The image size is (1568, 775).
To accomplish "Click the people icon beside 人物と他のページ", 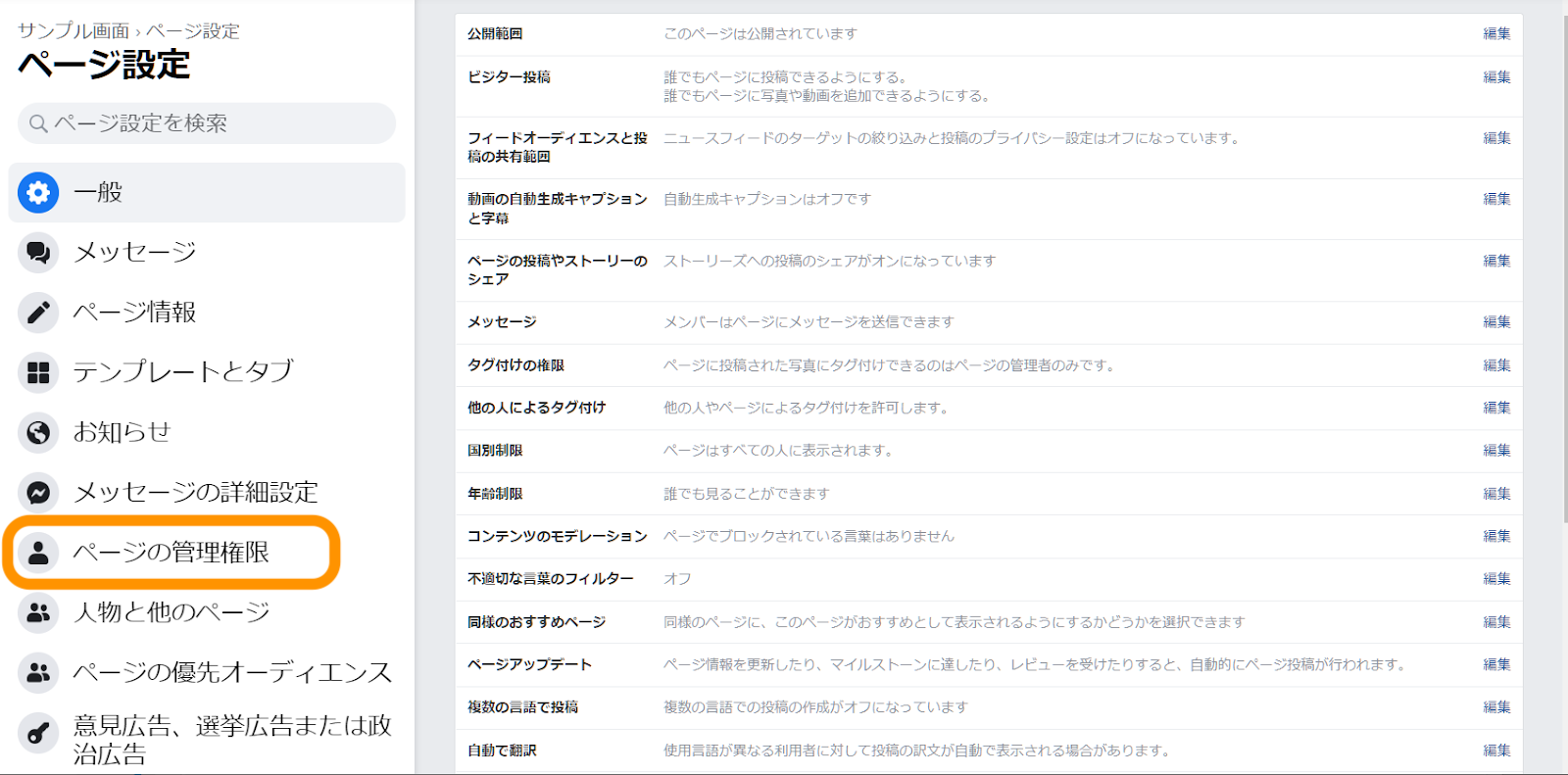I will (x=38, y=612).
